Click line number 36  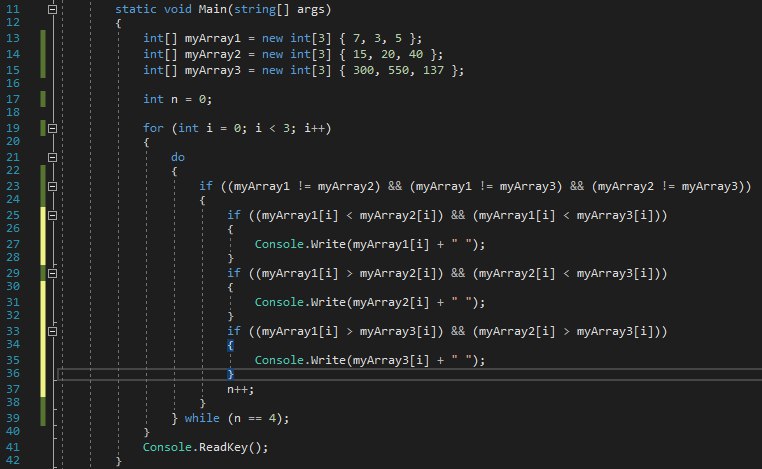point(13,373)
